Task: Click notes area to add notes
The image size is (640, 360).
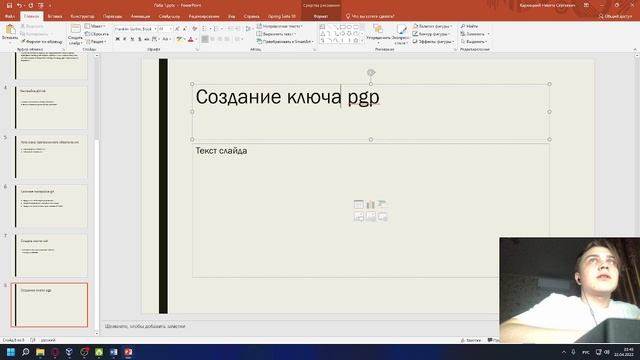Action: [145, 326]
